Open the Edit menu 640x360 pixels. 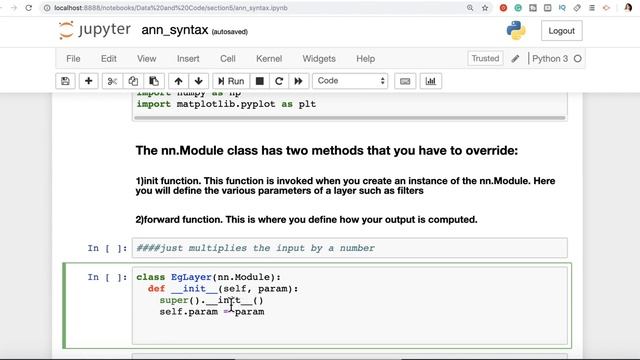[109, 59]
